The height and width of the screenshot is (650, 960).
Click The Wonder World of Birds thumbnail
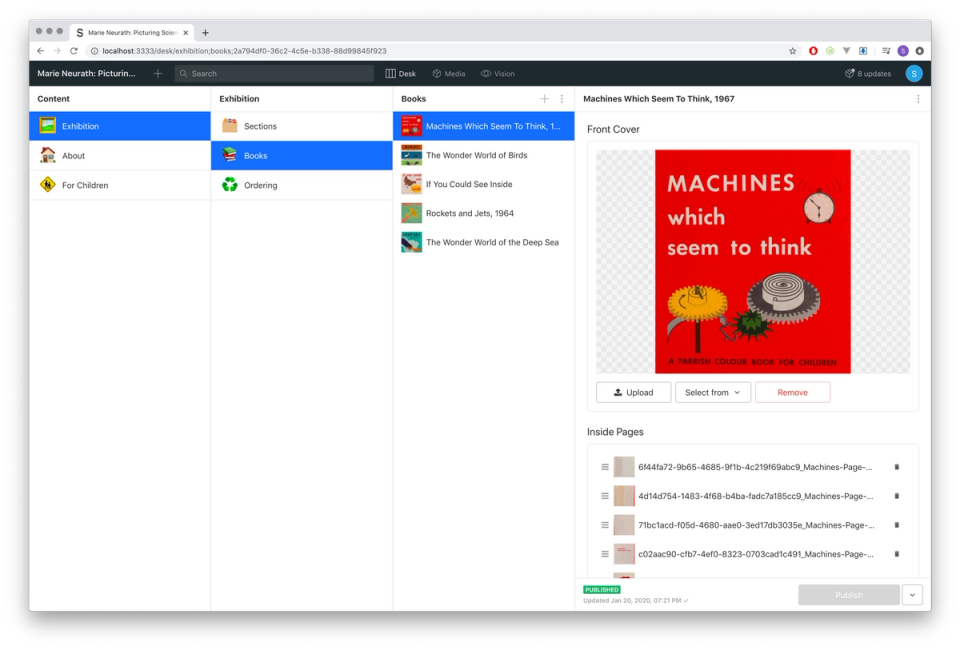[411, 155]
